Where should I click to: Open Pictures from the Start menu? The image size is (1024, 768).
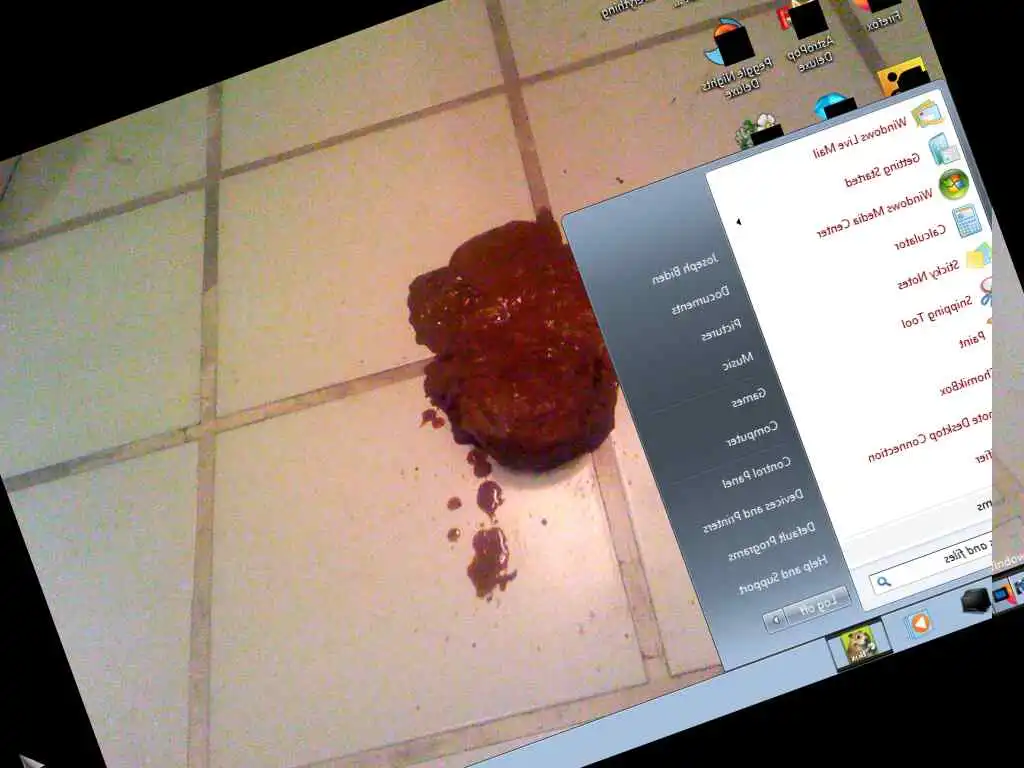click(721, 330)
